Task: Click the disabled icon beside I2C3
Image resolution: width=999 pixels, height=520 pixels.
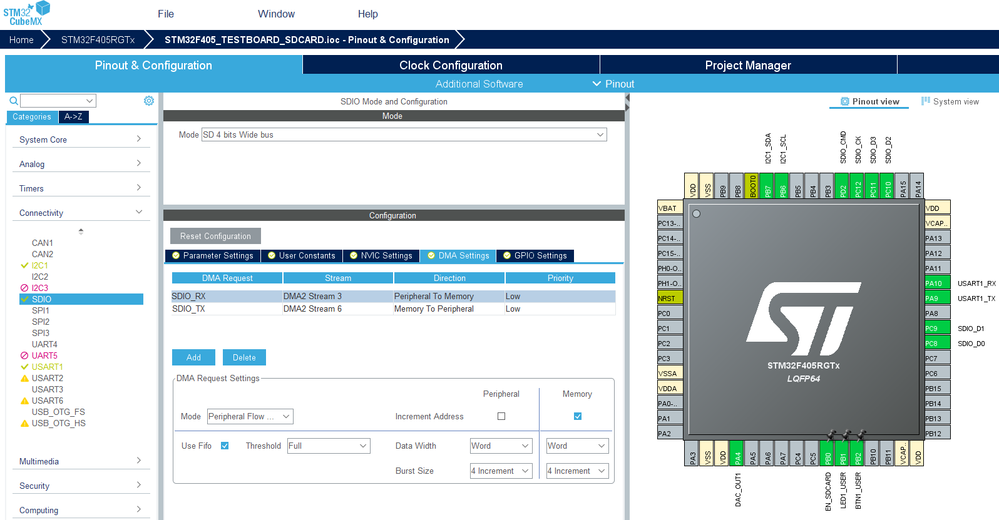Action: point(24,288)
